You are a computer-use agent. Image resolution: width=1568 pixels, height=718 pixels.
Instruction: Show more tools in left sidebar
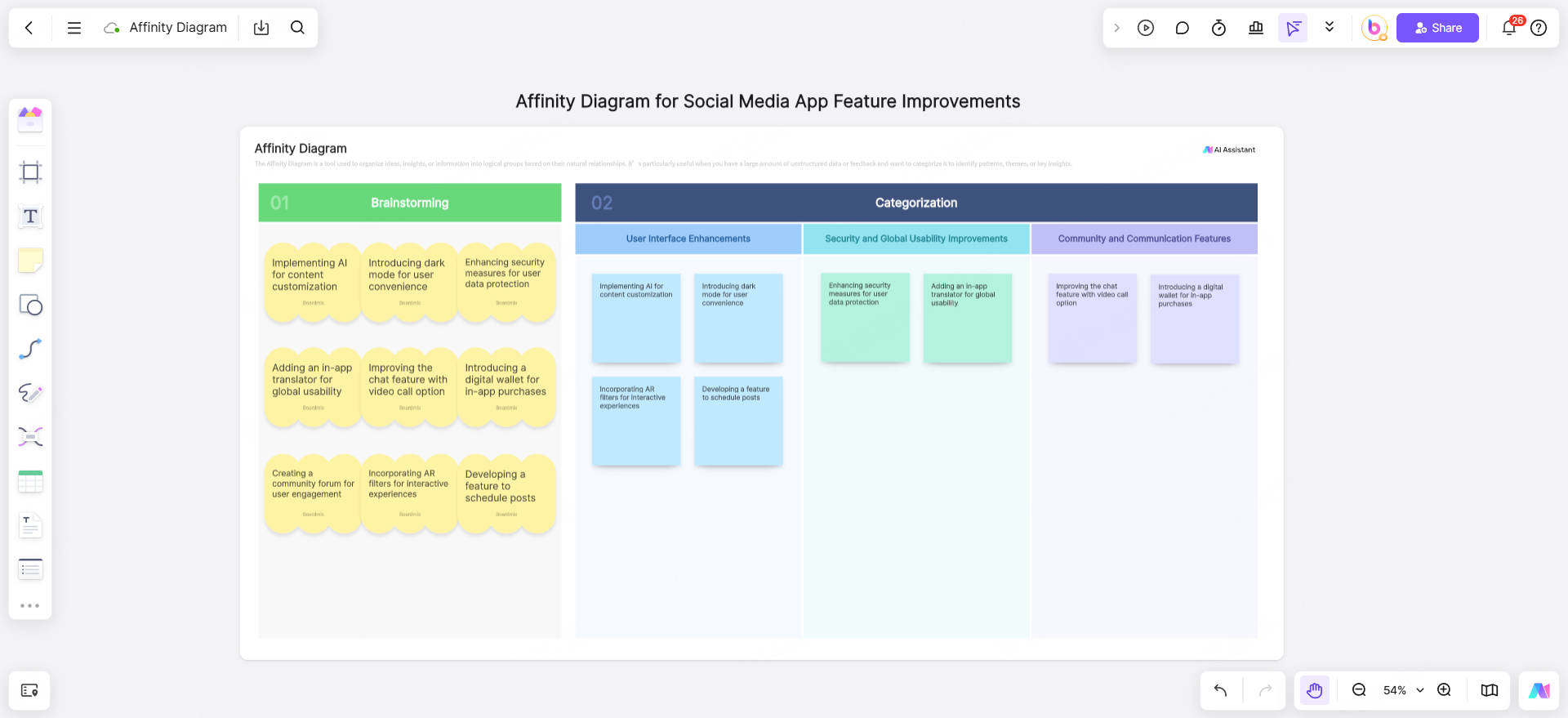coord(30,605)
